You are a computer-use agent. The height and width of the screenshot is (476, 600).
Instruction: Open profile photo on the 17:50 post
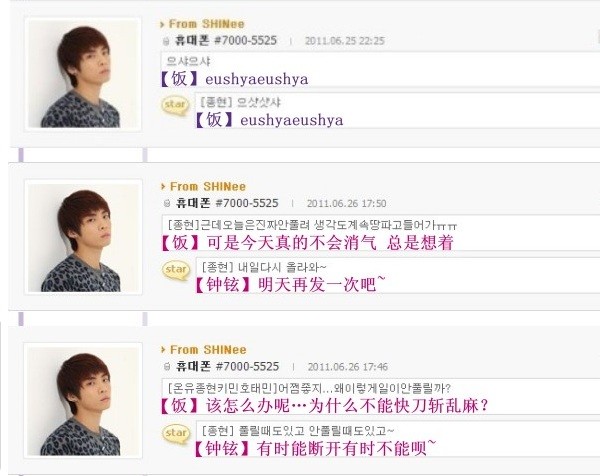tap(83, 237)
